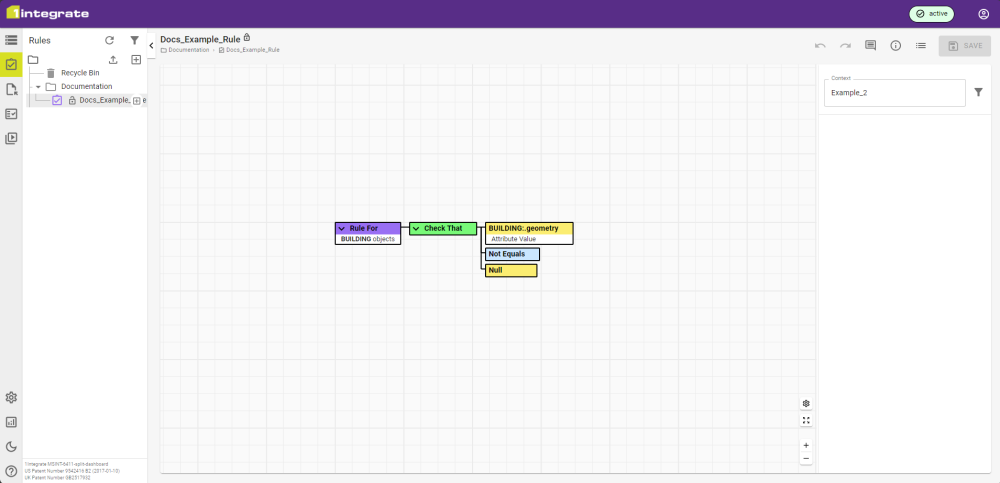The image size is (1000, 483).
Task: Collapse the Check That node
Action: click(x=416, y=229)
